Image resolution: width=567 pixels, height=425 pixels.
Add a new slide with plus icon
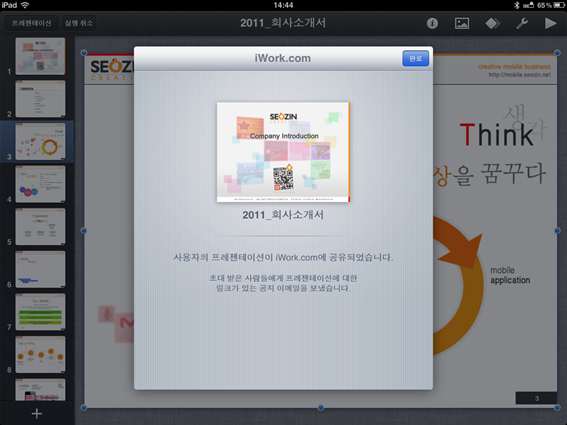[37, 413]
